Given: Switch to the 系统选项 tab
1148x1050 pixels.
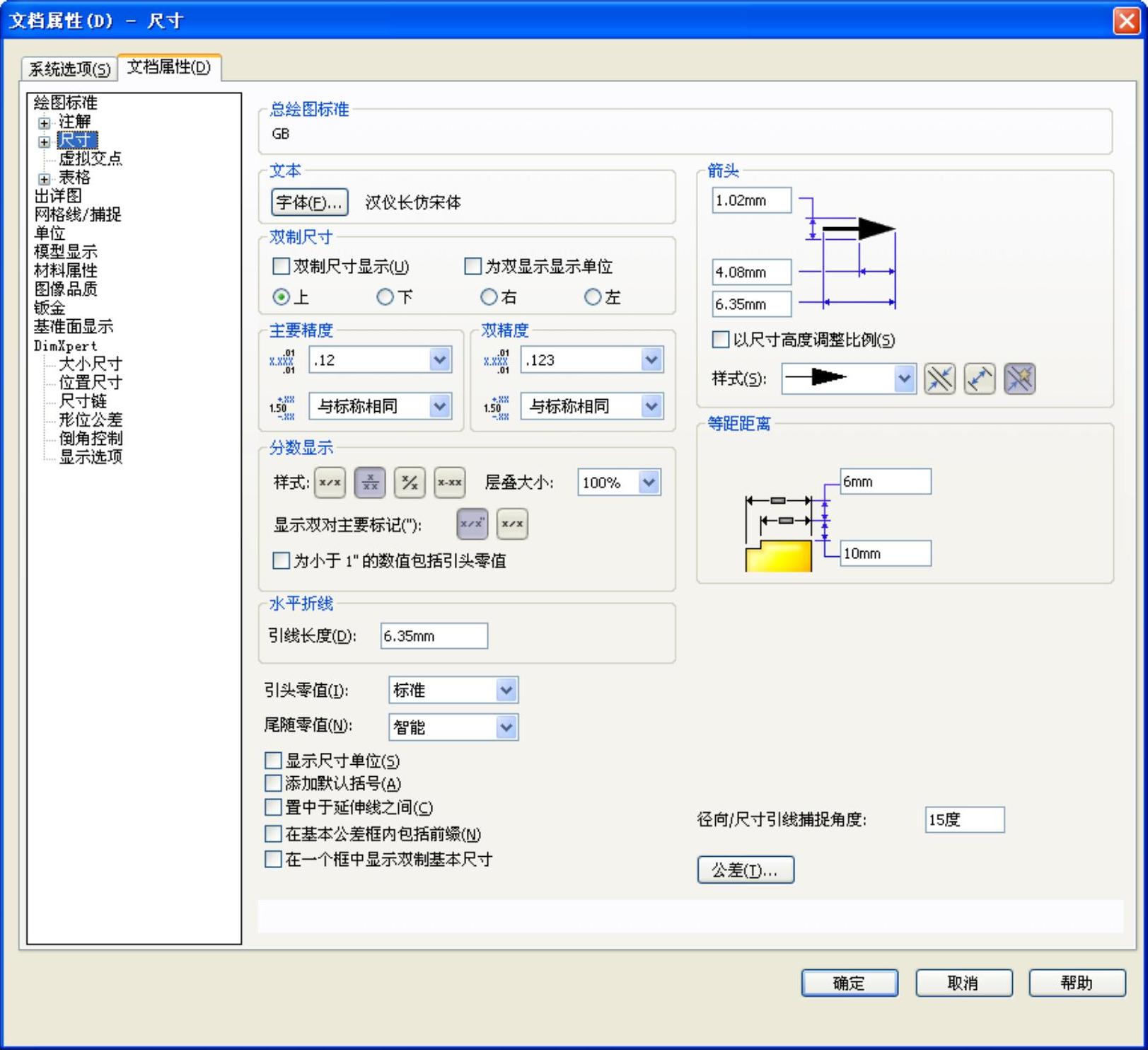Looking at the screenshot, I should (69, 69).
